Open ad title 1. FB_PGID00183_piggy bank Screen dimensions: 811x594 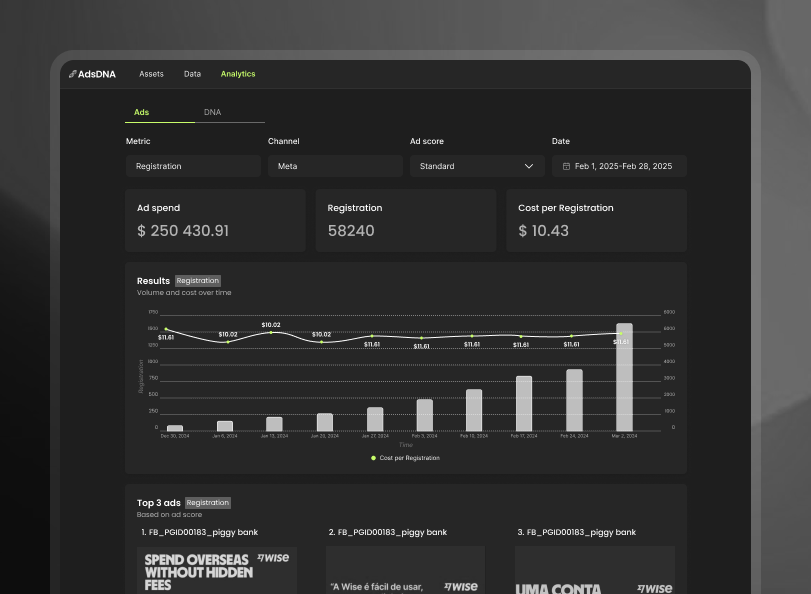200,532
